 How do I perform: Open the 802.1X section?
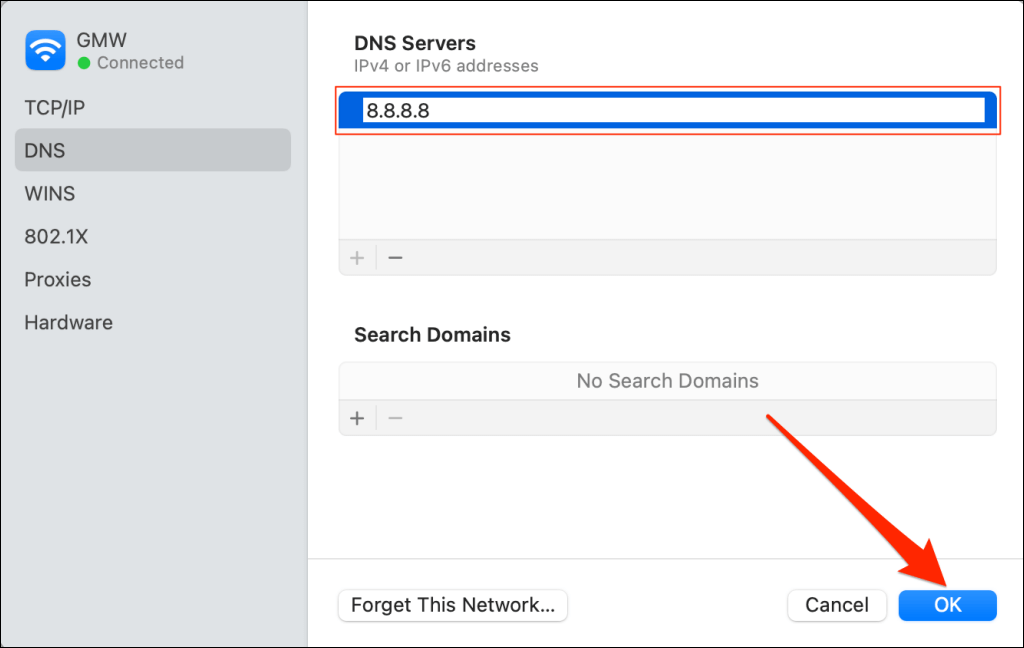153,236
